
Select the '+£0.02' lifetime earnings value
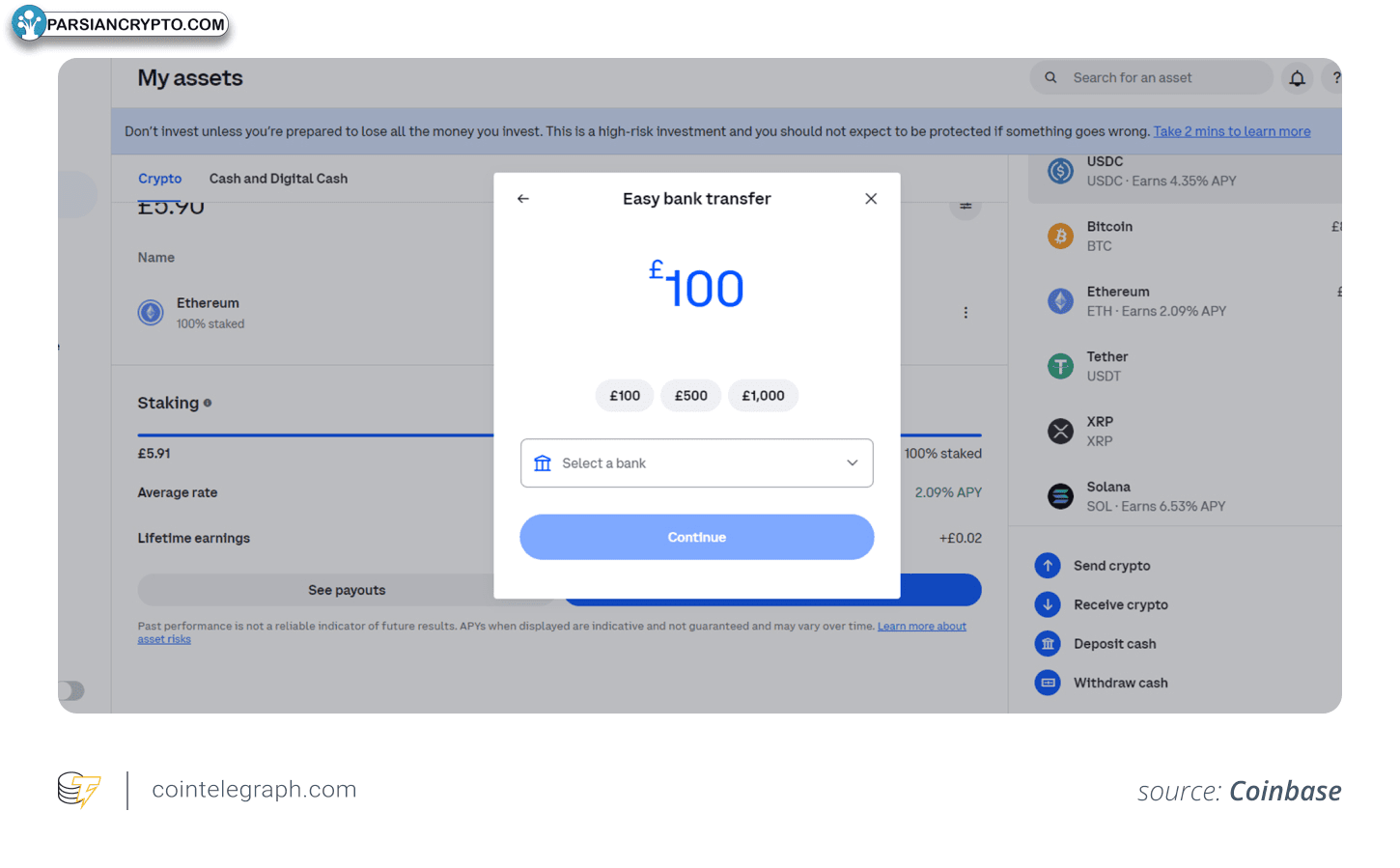[961, 539]
